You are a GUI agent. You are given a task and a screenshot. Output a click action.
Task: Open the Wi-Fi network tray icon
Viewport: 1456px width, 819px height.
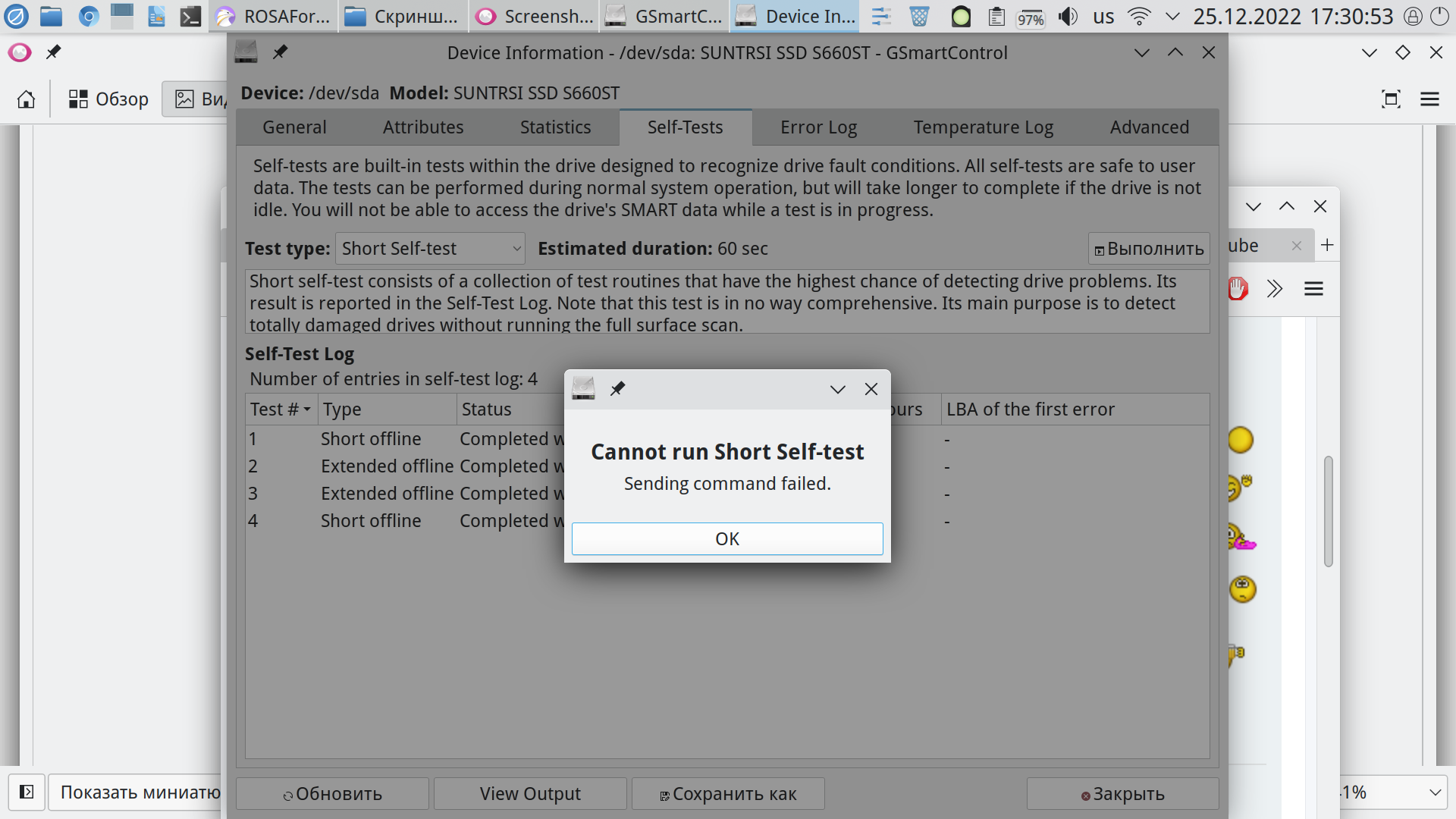(x=1139, y=16)
